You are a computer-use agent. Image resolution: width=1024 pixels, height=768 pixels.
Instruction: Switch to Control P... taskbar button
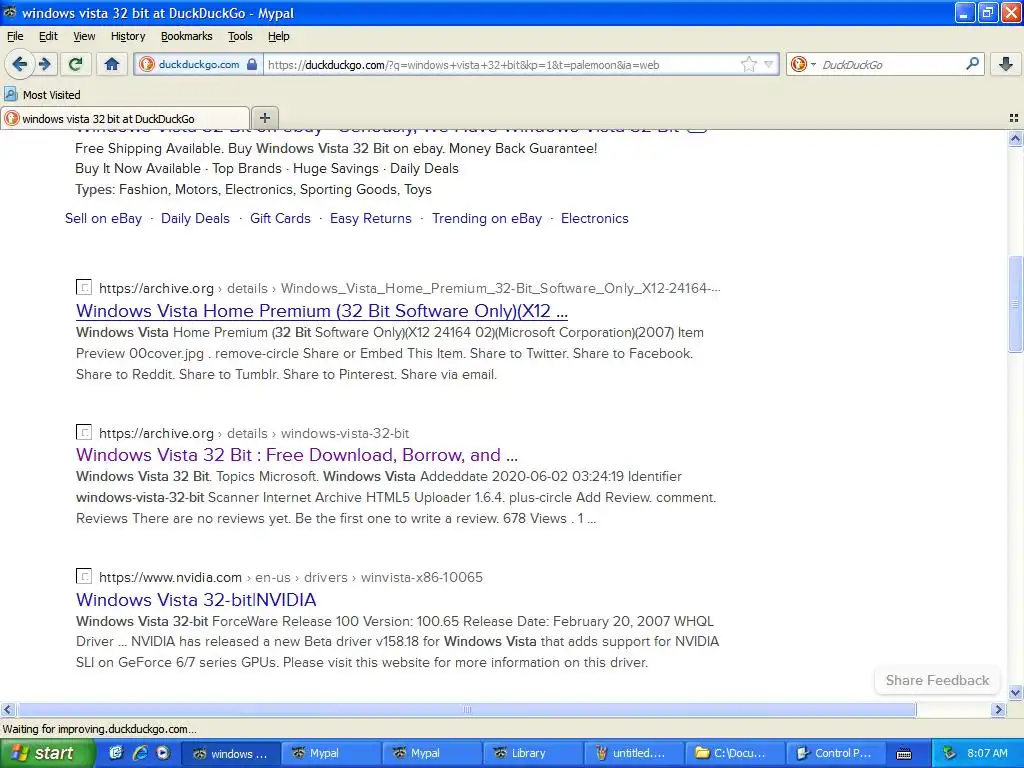[x=836, y=754]
